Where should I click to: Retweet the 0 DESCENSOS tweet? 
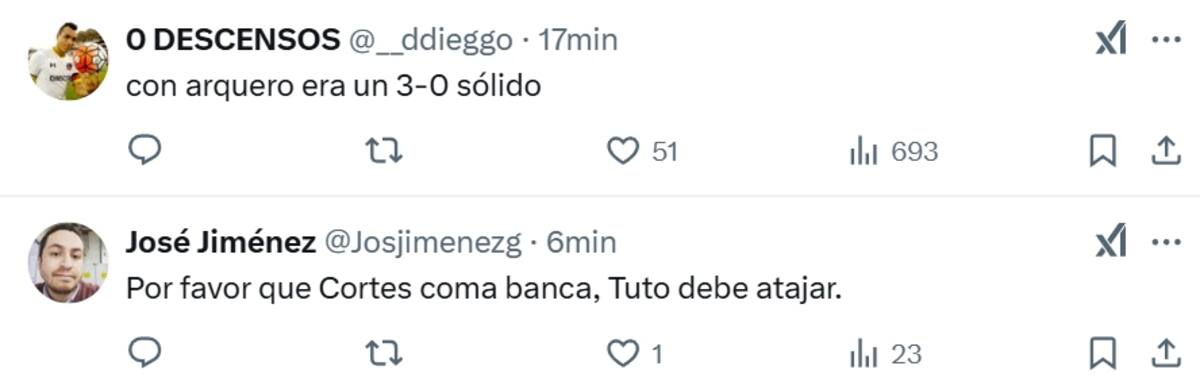pos(383,151)
